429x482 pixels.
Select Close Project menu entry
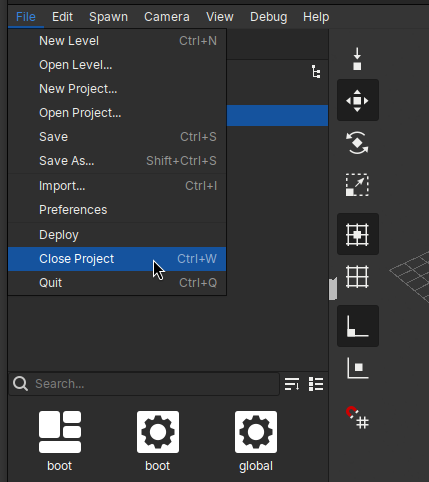pyautogui.click(x=117, y=259)
